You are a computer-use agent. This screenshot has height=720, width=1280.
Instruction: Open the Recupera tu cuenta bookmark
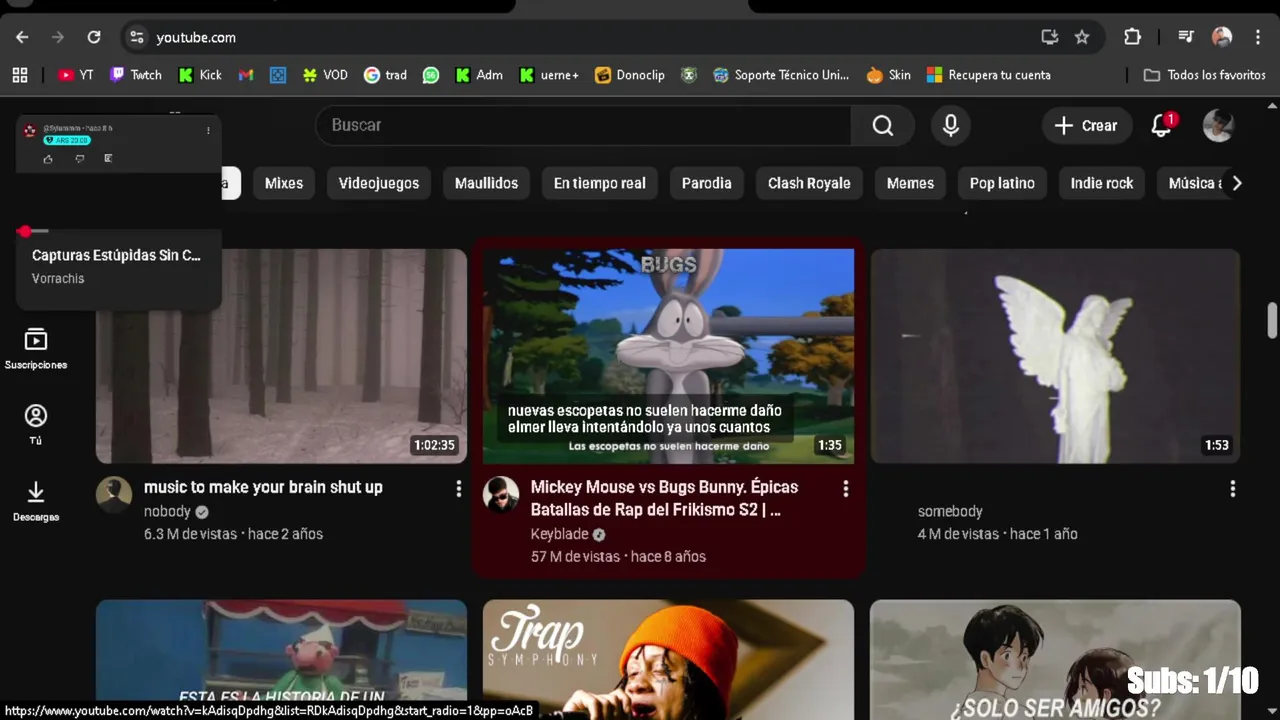click(x=989, y=75)
